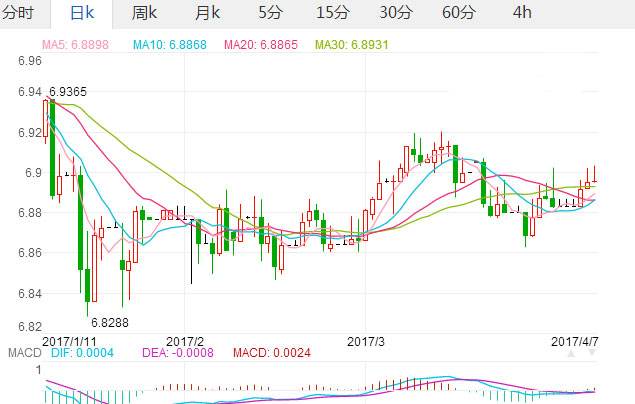Click the up arrow beside MACD panel

pyautogui.click(x=572, y=352)
